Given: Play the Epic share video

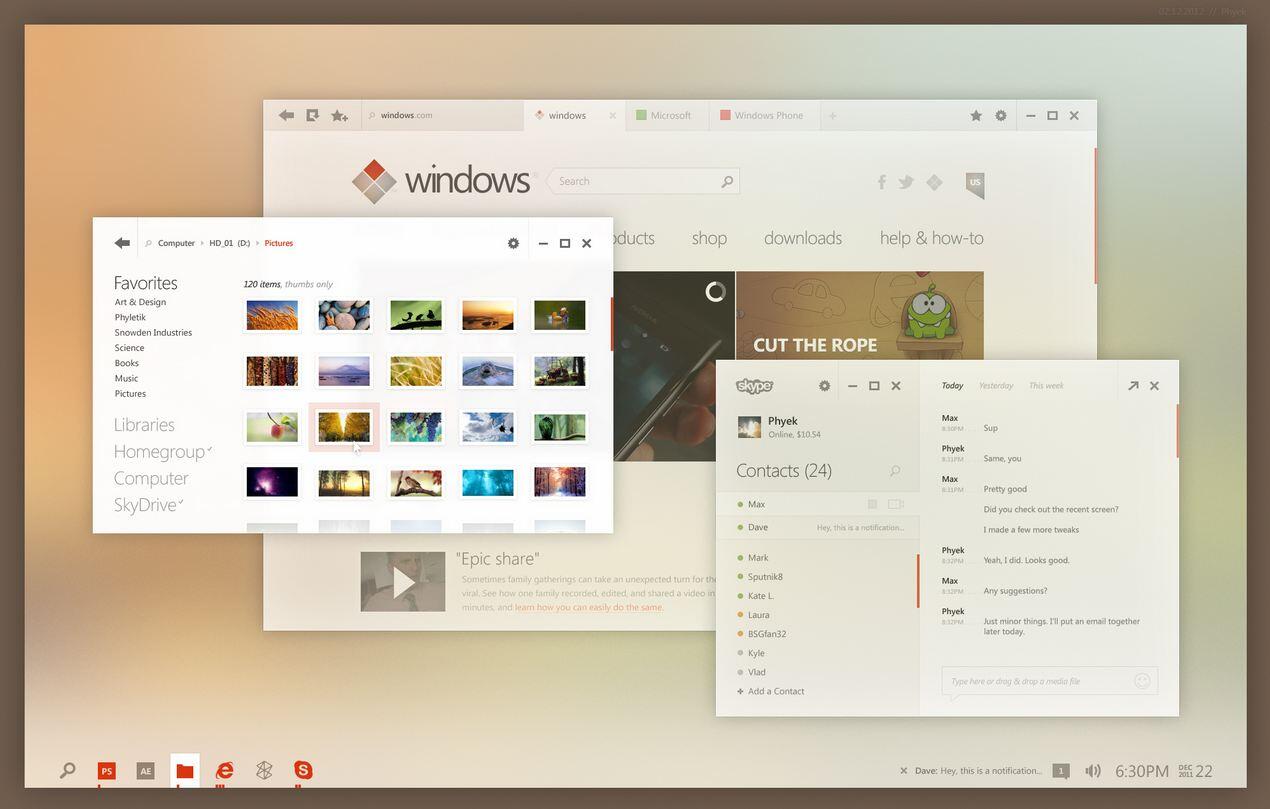Looking at the screenshot, I should point(403,582).
